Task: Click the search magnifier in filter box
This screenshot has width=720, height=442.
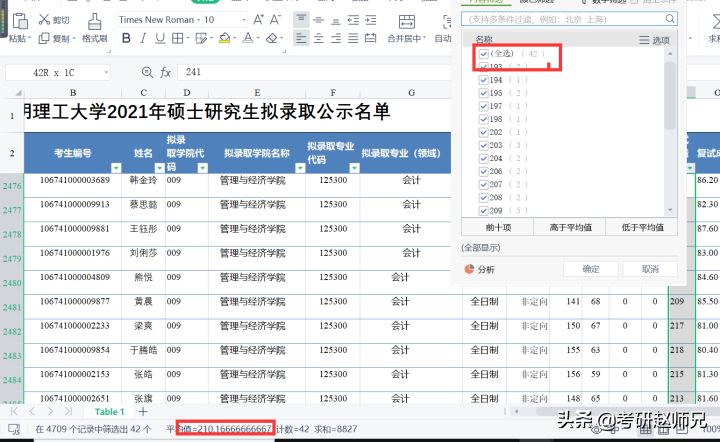Action: [x=670, y=19]
